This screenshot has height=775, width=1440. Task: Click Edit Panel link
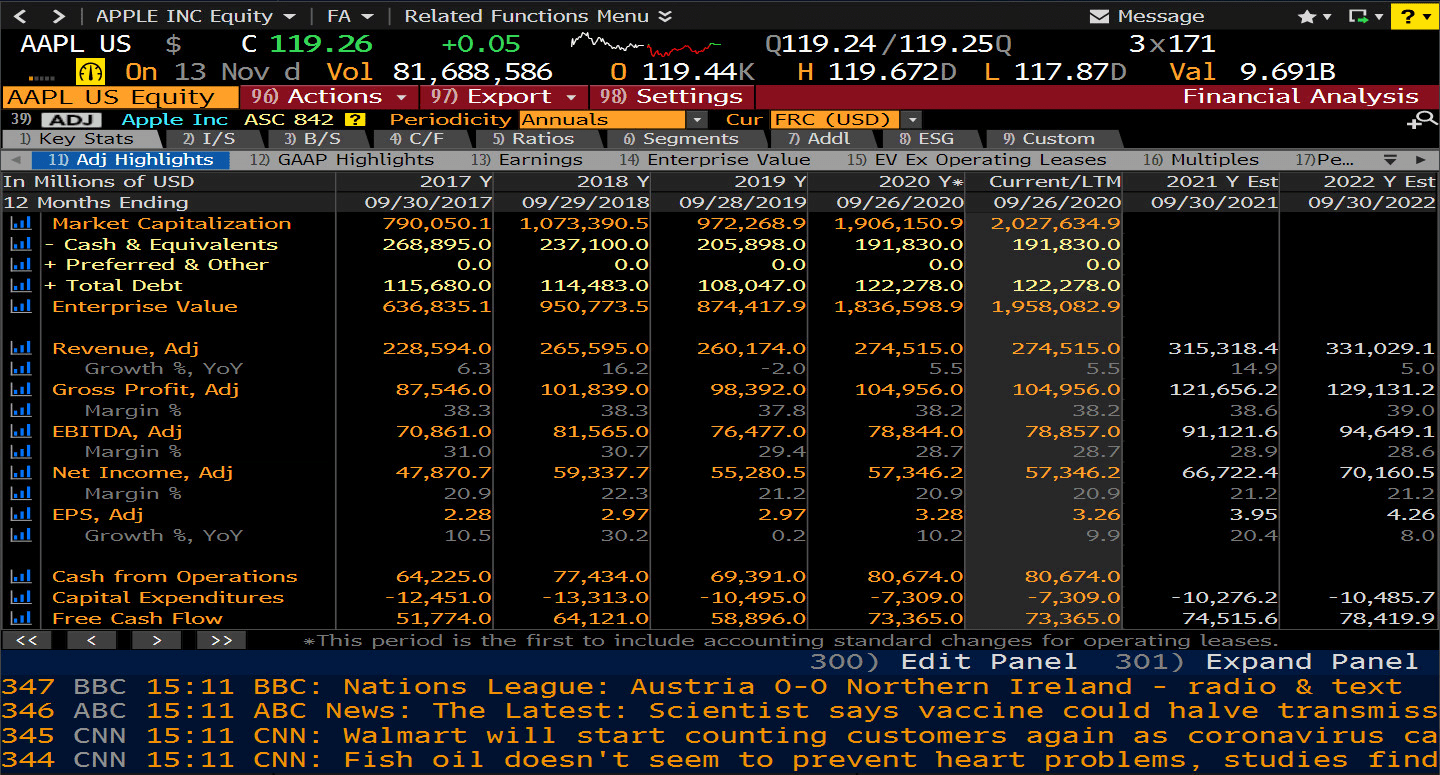(x=943, y=662)
